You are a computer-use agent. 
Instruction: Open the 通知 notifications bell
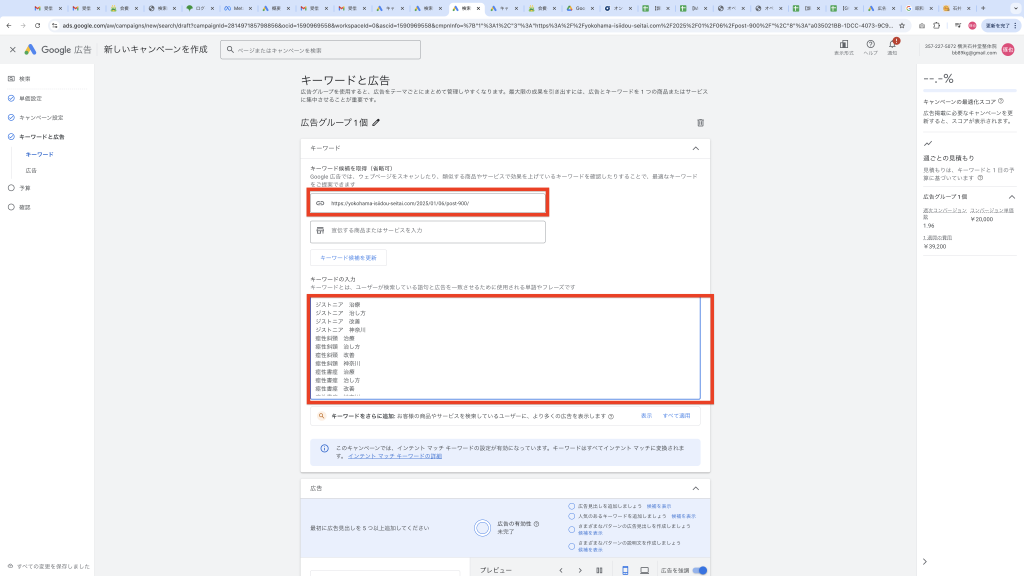coord(893,45)
